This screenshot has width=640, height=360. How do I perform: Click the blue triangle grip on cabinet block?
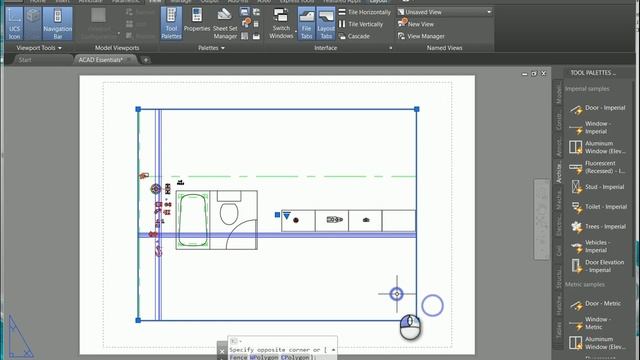(x=287, y=216)
